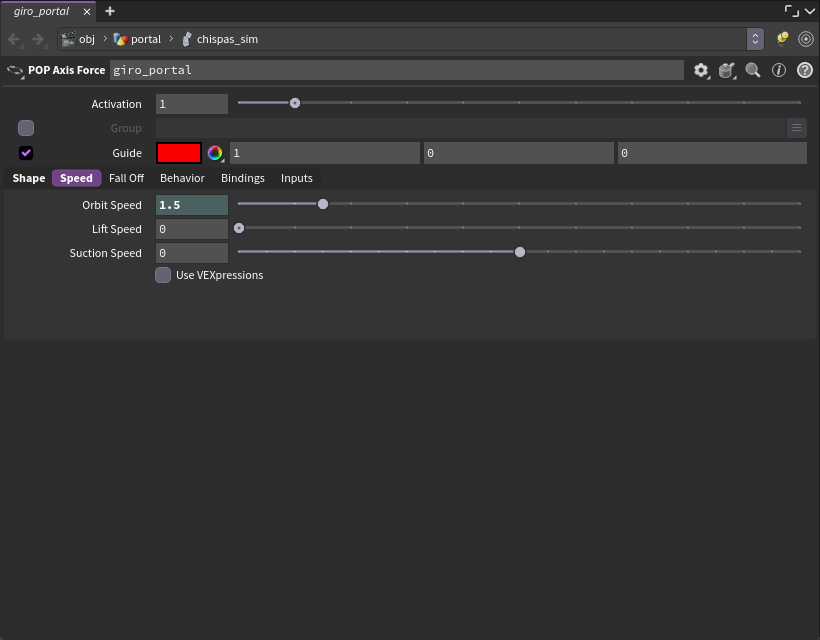Screen dimensions: 820x640
Task: Click the Activation slider handle
Action: 295,103
